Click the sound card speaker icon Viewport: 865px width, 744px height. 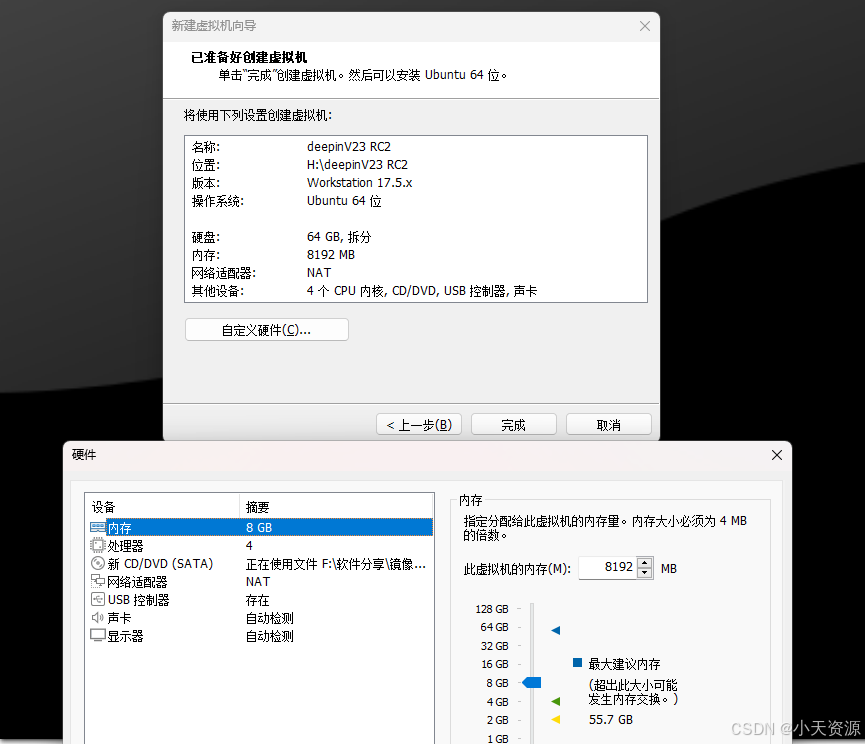coord(98,618)
